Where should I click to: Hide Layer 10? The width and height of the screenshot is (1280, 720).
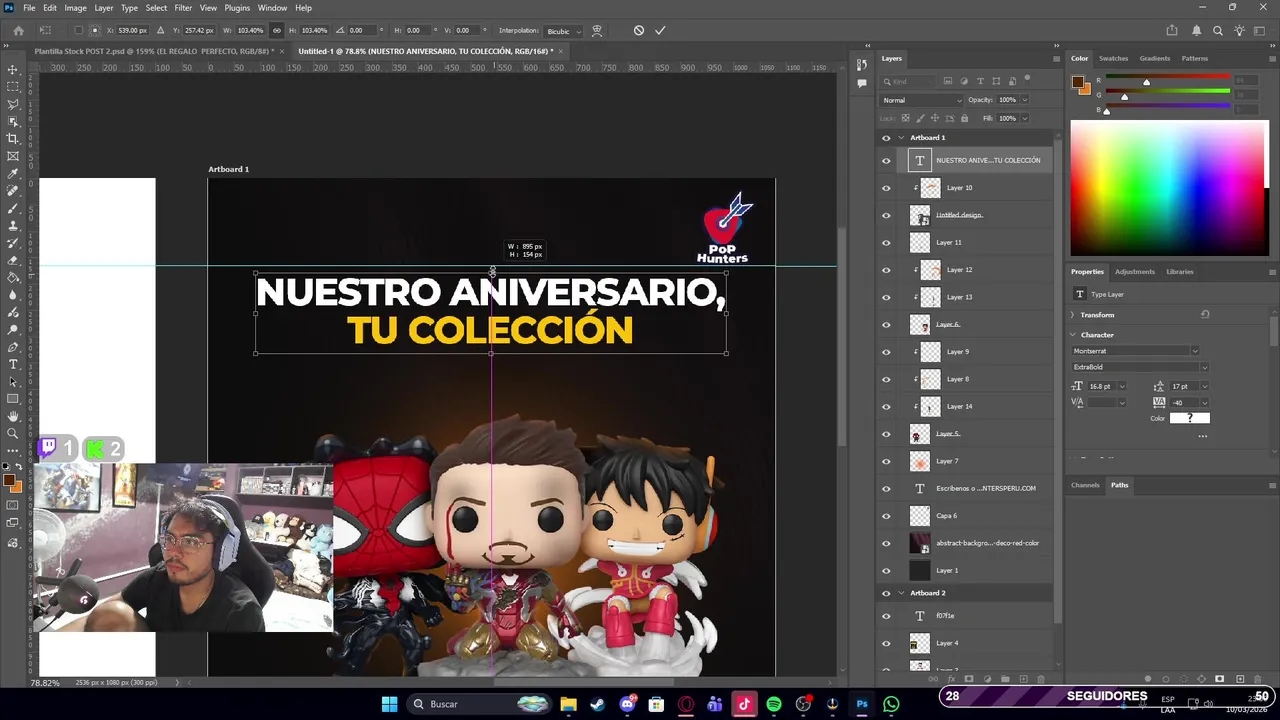pos(886,188)
